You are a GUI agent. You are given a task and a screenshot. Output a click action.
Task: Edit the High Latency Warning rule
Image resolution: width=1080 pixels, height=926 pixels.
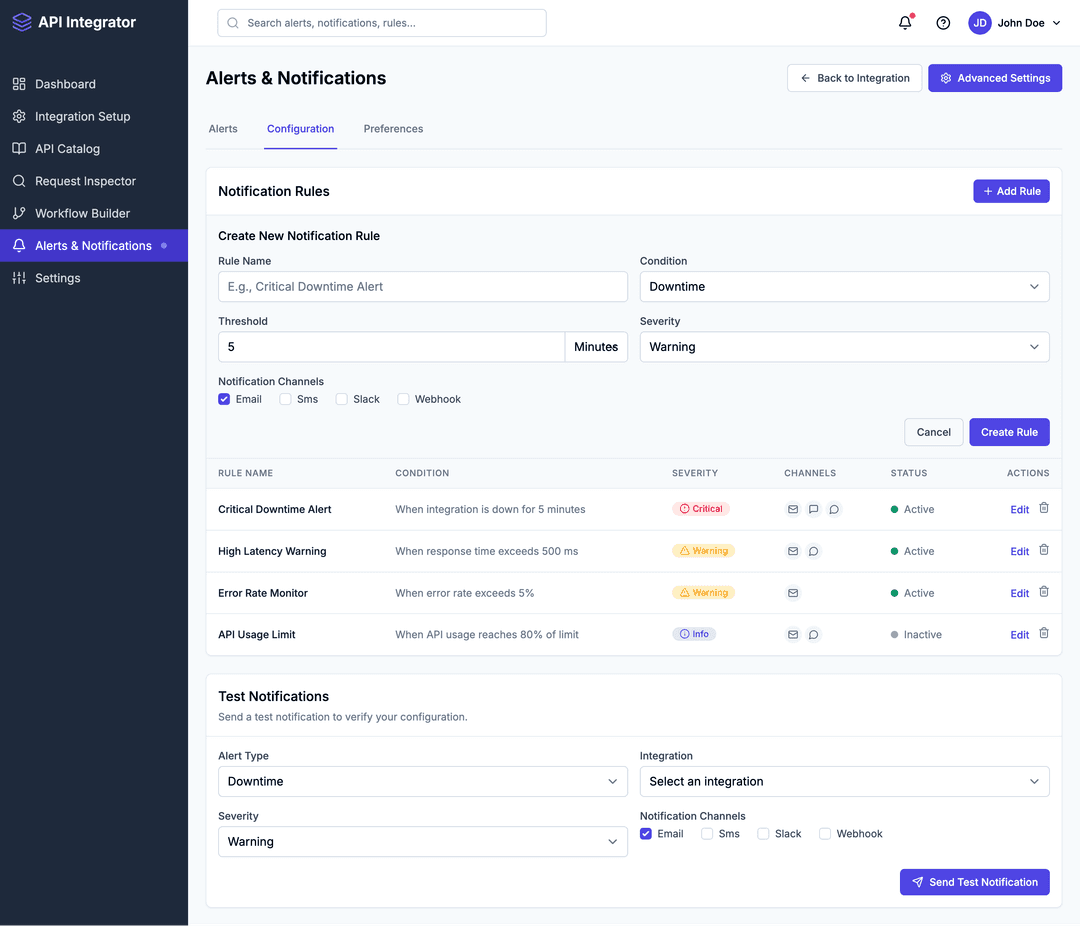(x=1019, y=551)
